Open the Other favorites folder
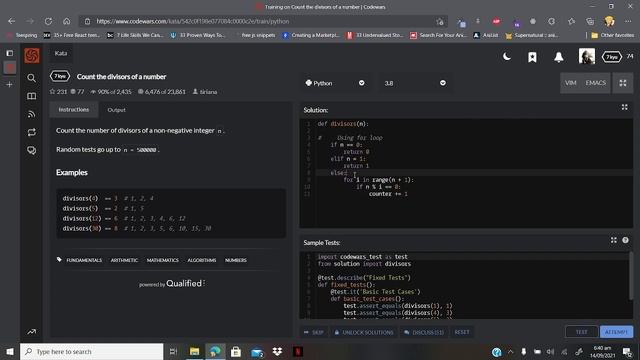 pyautogui.click(x=613, y=36)
